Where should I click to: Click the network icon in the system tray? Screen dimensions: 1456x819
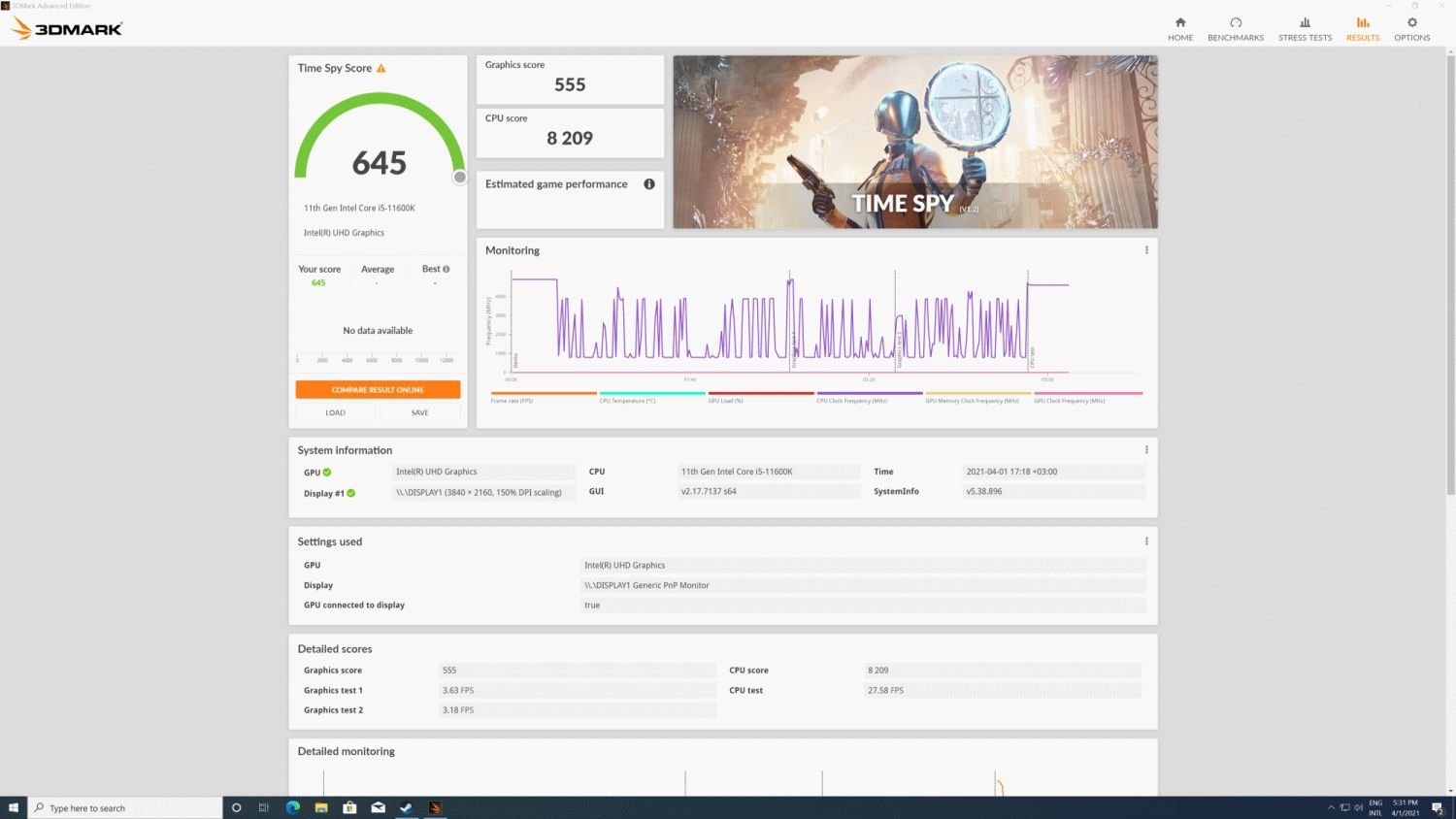[x=1344, y=807]
